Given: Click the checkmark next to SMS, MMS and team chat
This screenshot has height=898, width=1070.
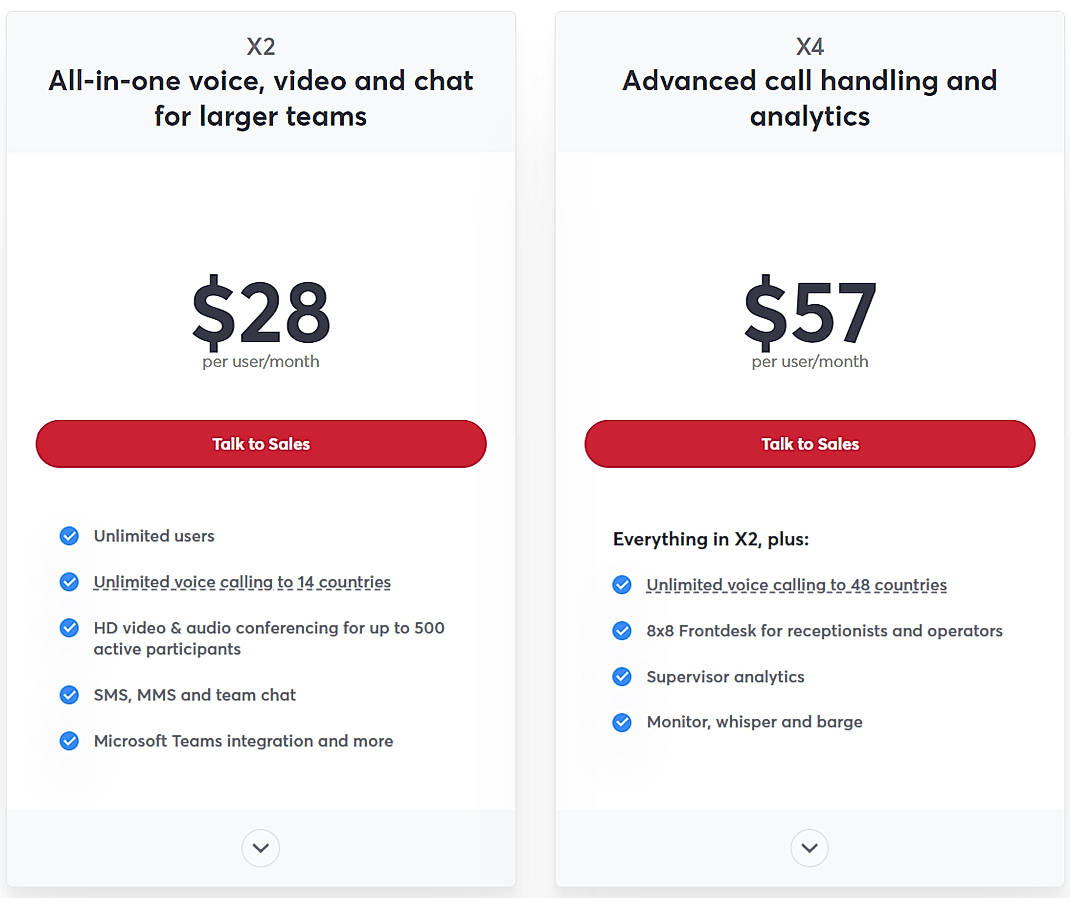Looking at the screenshot, I should (69, 695).
